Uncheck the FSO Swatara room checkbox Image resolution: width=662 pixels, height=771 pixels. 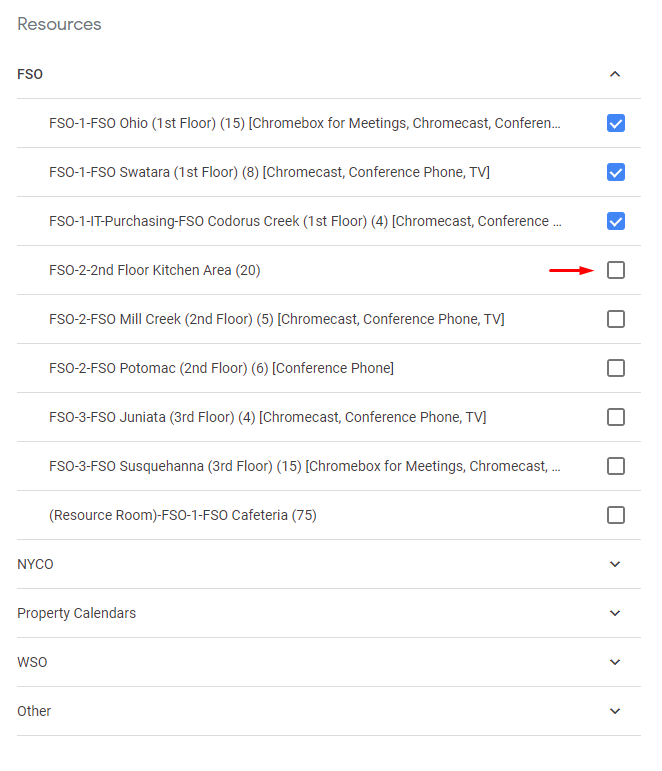pos(616,172)
